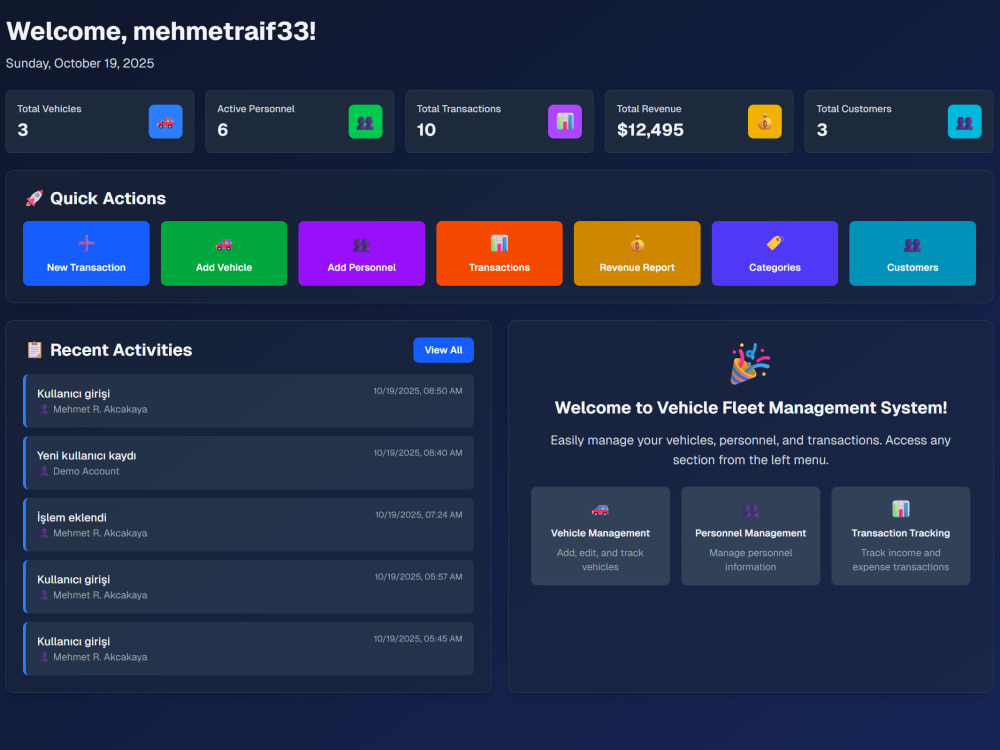1000x750 pixels.
Task: Open the Total Customers stat card
Action: point(899,121)
